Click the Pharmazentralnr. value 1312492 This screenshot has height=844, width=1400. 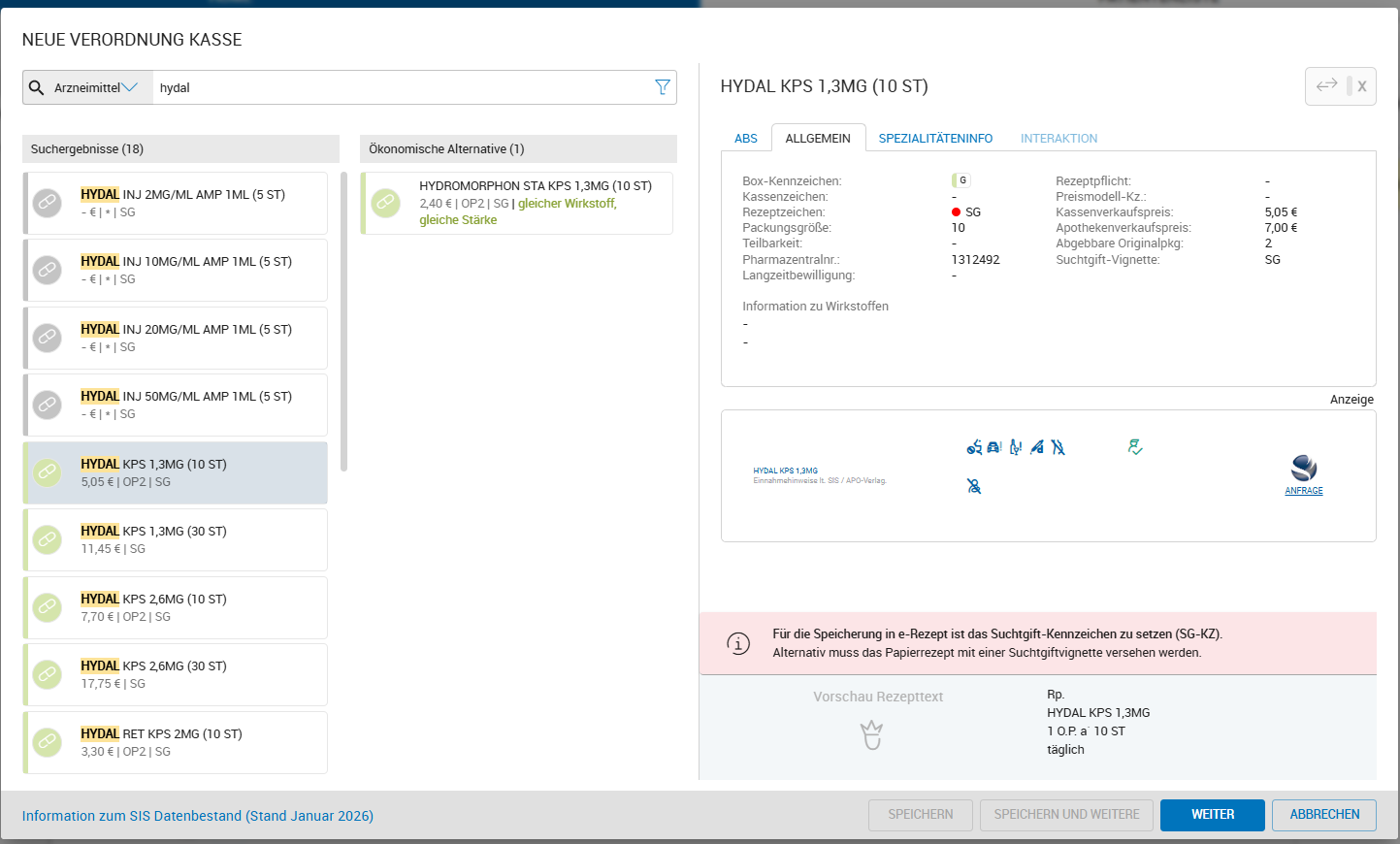click(x=975, y=260)
